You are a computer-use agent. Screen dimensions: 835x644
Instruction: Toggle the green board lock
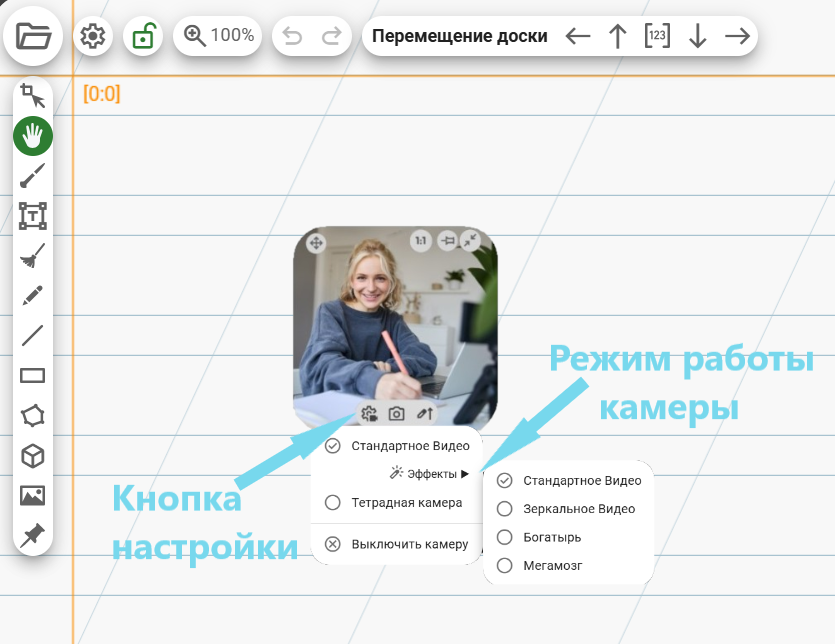coord(143,37)
